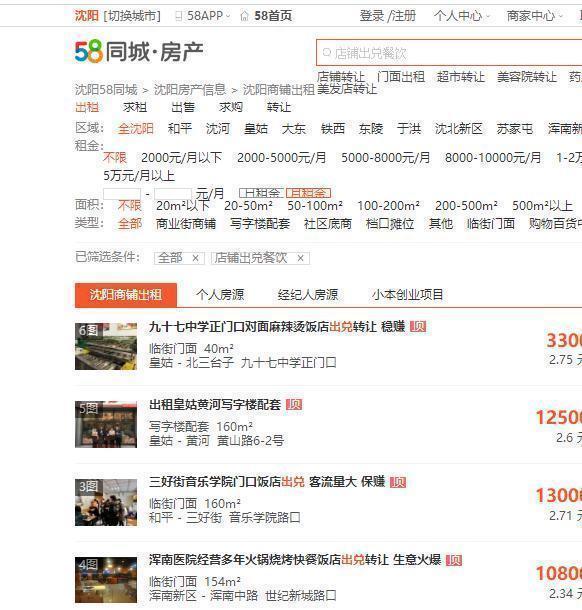Click the 注册 register link
Viewport: 582px width, 610px height.
point(403,16)
